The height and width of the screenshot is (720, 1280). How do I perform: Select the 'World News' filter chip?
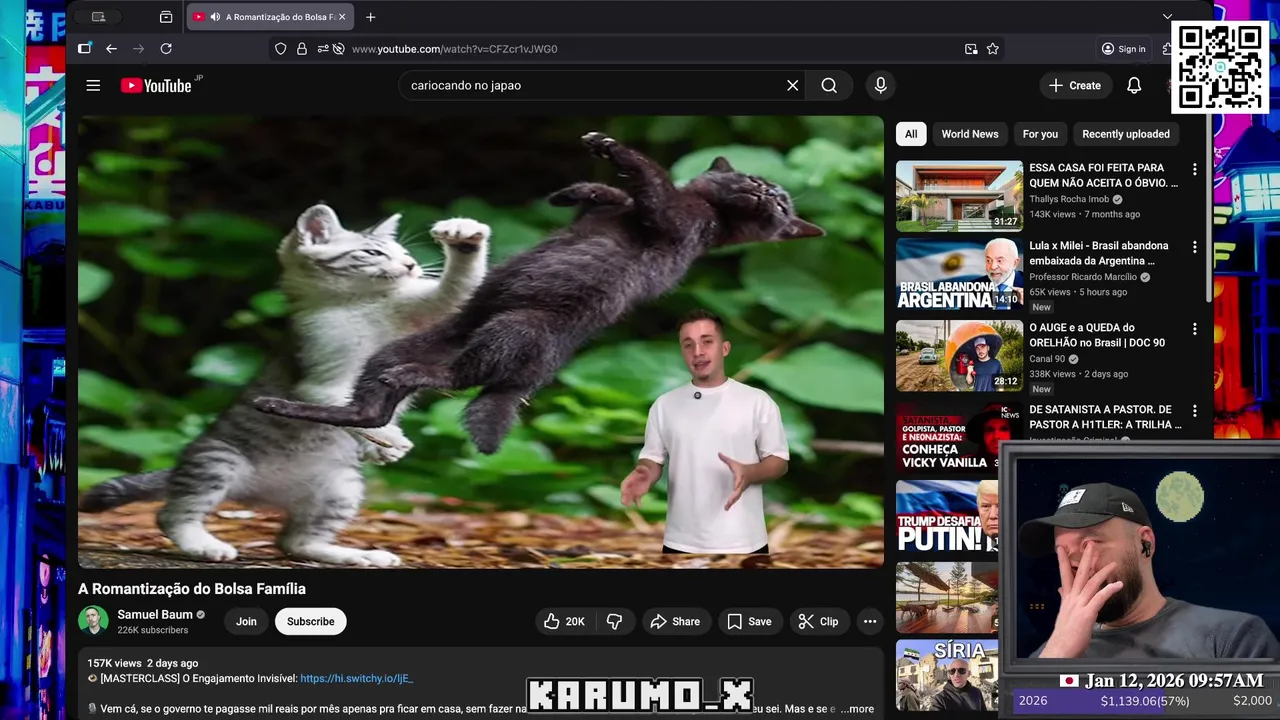click(x=969, y=134)
